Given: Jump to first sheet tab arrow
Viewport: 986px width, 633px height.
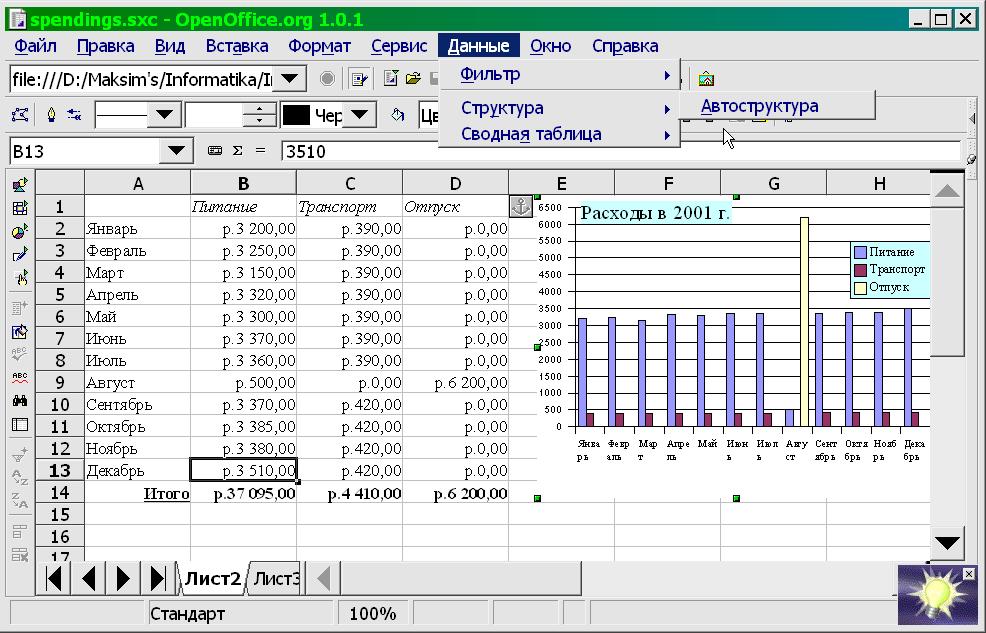Looking at the screenshot, I should pyautogui.click(x=55, y=578).
